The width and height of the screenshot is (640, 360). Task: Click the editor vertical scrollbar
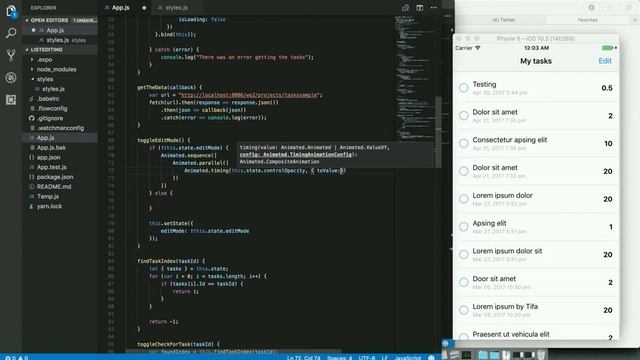[438, 132]
